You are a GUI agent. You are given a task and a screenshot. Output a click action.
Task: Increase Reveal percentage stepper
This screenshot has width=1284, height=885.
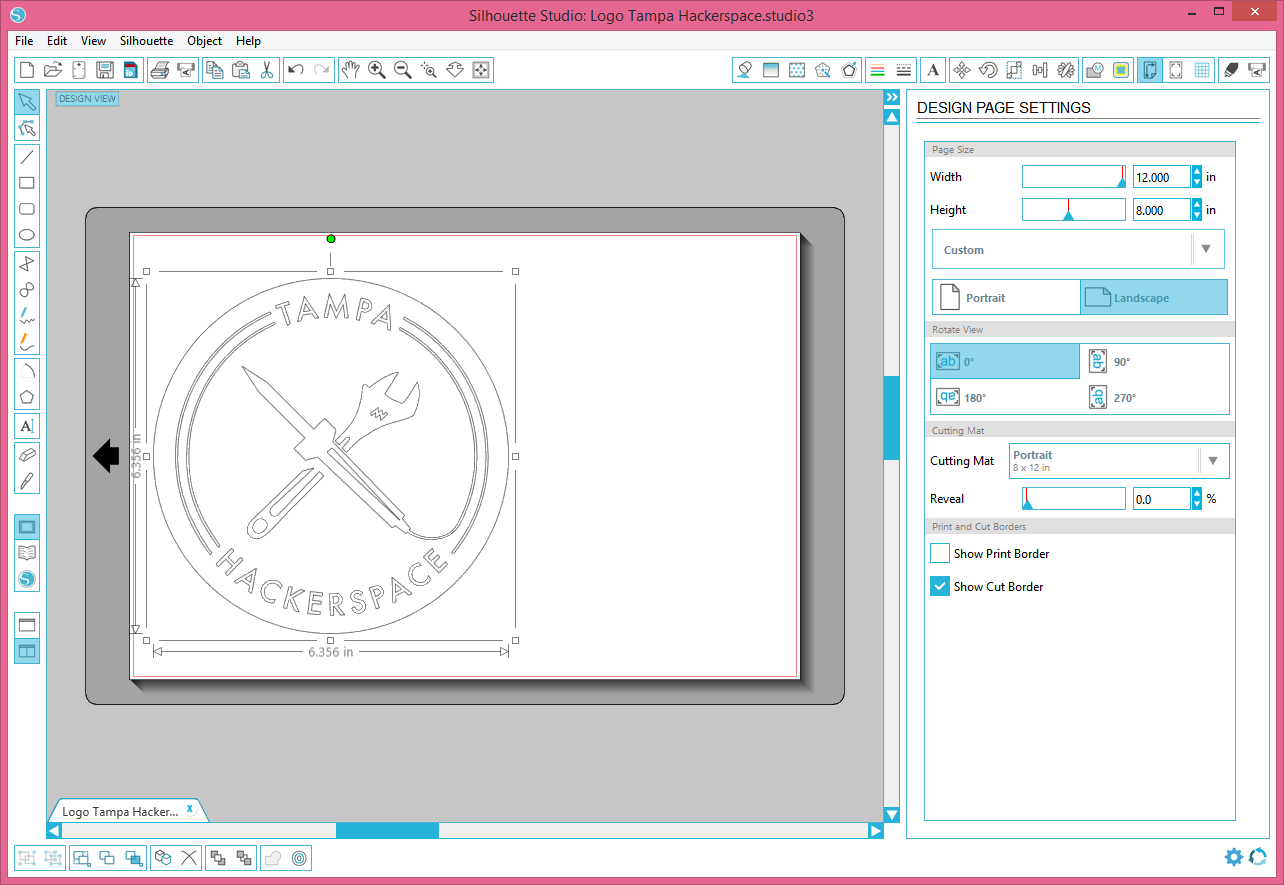1197,493
